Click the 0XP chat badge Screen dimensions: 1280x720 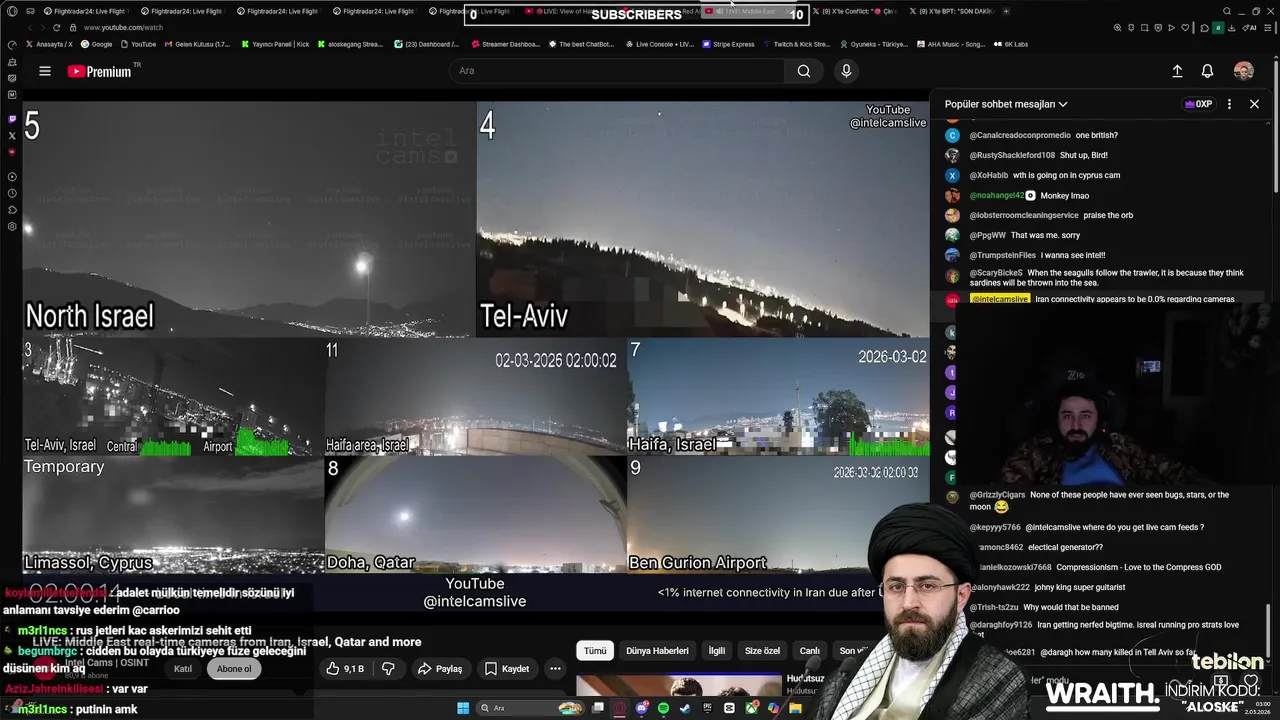tap(1198, 104)
